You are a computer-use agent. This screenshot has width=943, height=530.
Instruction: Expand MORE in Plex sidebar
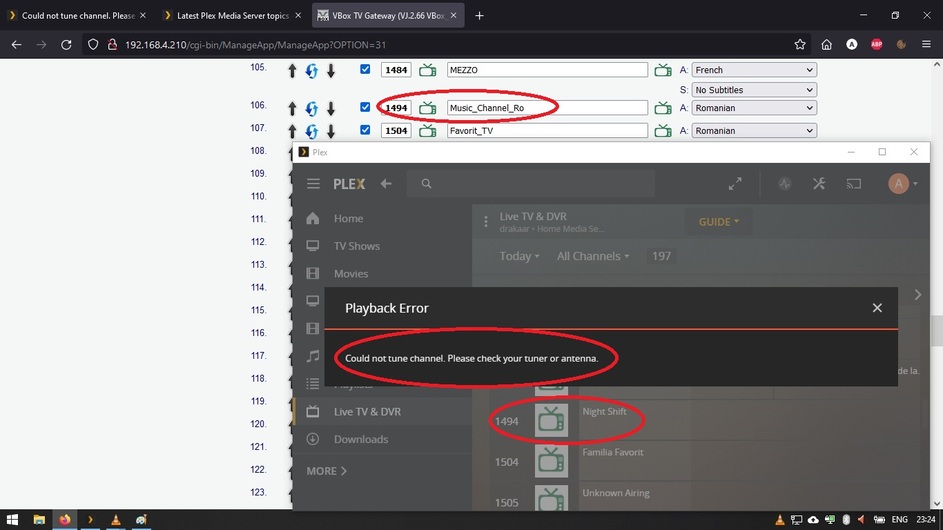(x=327, y=471)
